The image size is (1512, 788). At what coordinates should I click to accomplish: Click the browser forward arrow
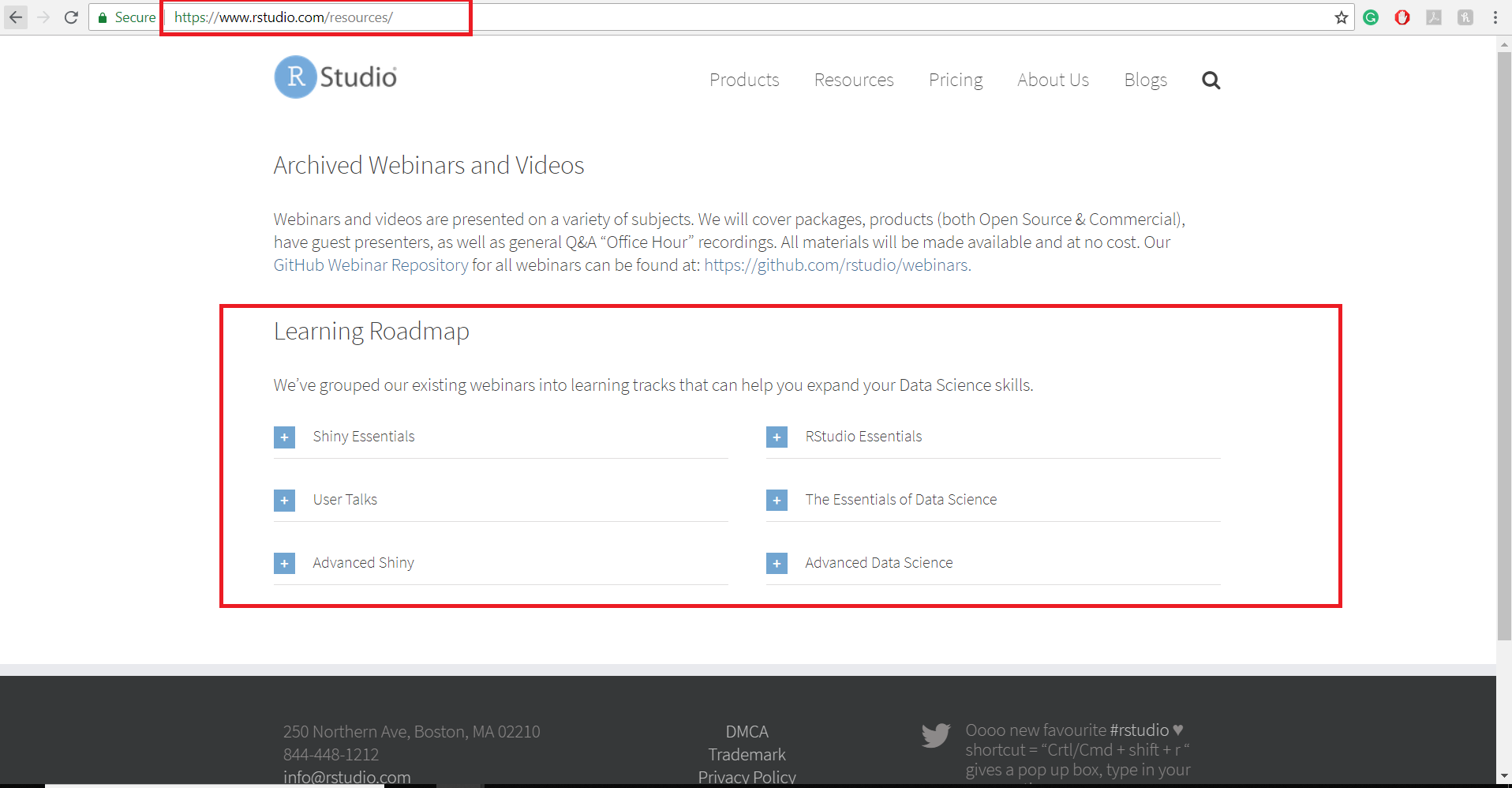click(43, 17)
